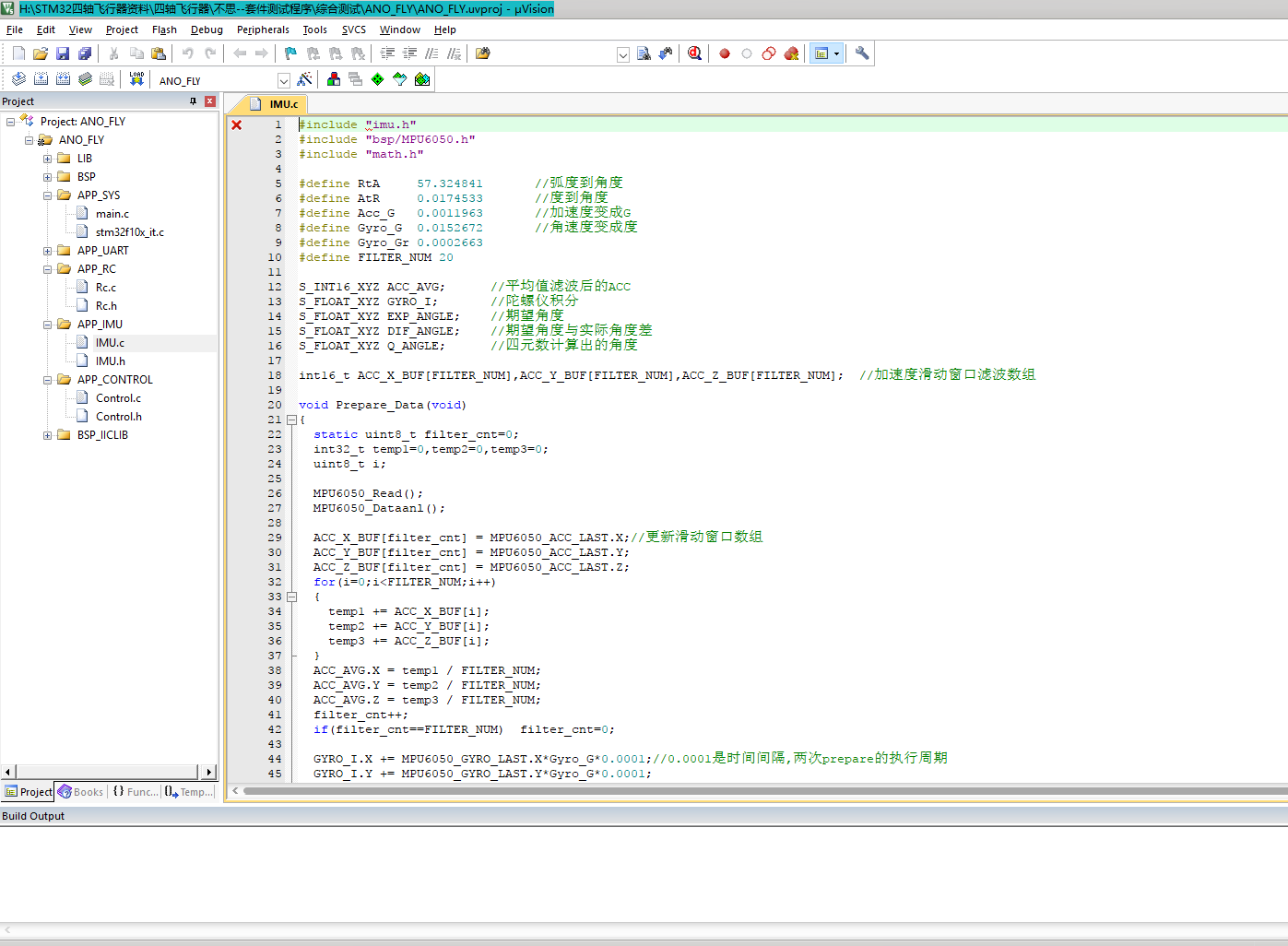Click the Paste clipboard icon

click(x=159, y=53)
